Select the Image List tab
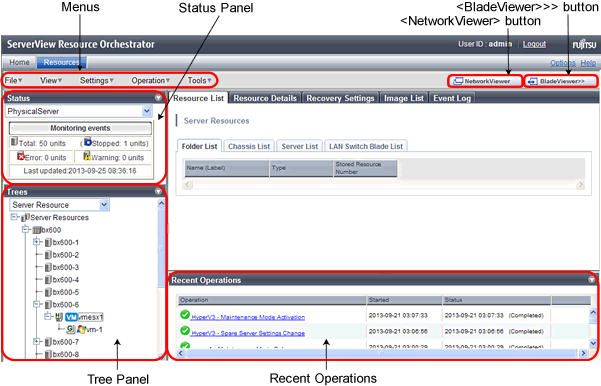Viewport: 601px width, 386px height. click(x=404, y=98)
